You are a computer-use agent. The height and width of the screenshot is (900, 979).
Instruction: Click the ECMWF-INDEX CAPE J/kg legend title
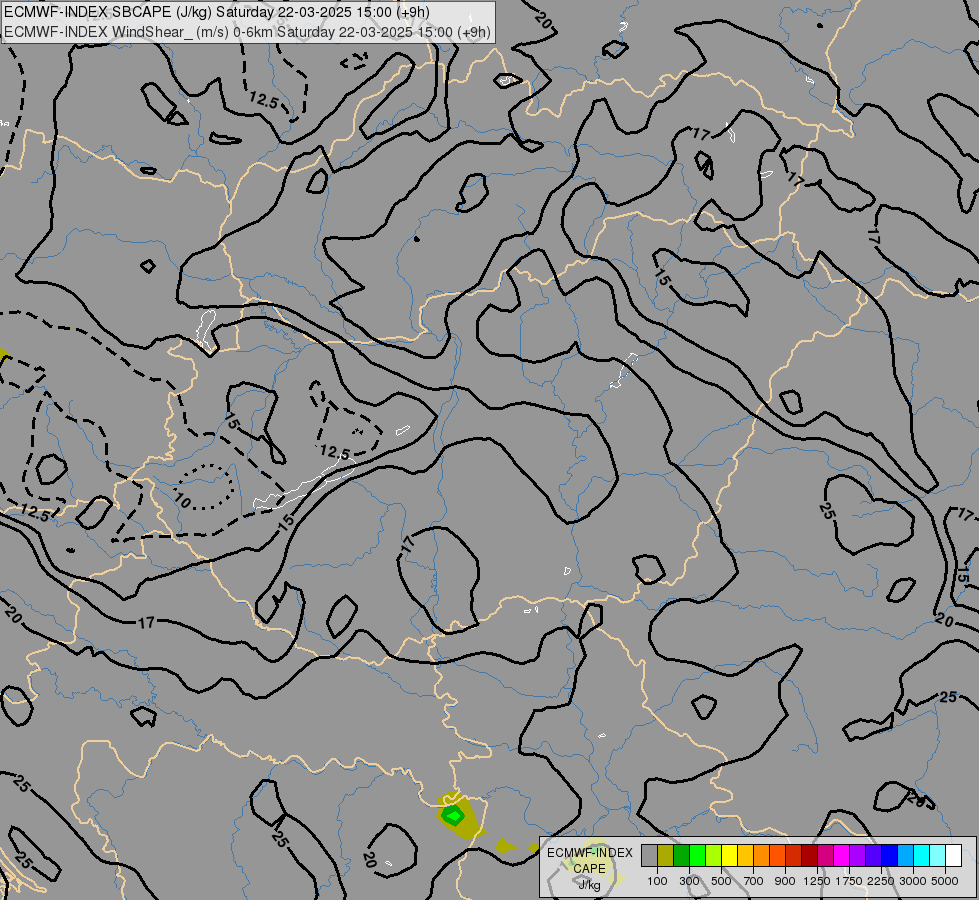pyautogui.click(x=589, y=869)
